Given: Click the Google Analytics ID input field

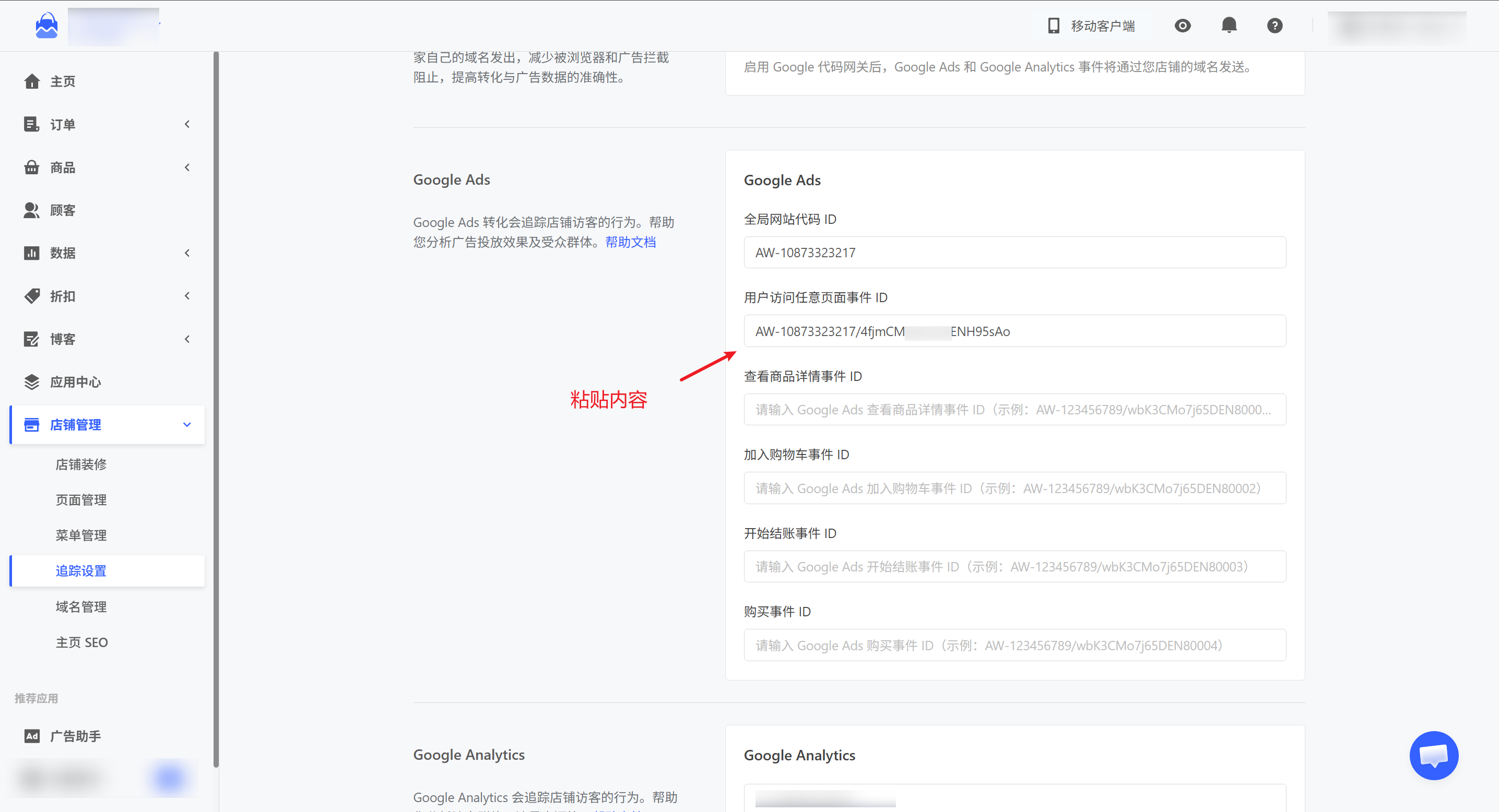Looking at the screenshot, I should click(x=1015, y=798).
